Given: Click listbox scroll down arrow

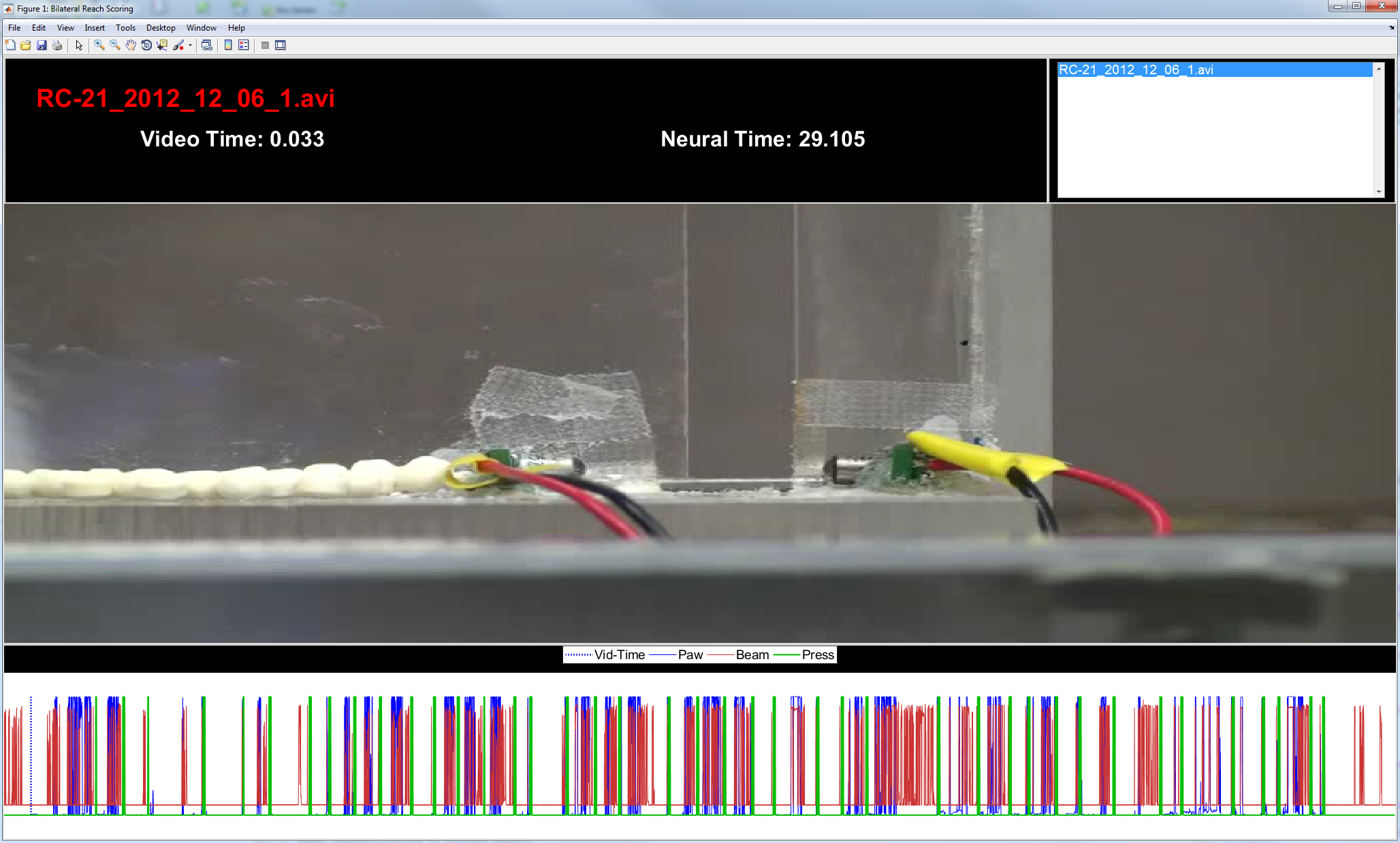Looking at the screenshot, I should point(1379,192).
